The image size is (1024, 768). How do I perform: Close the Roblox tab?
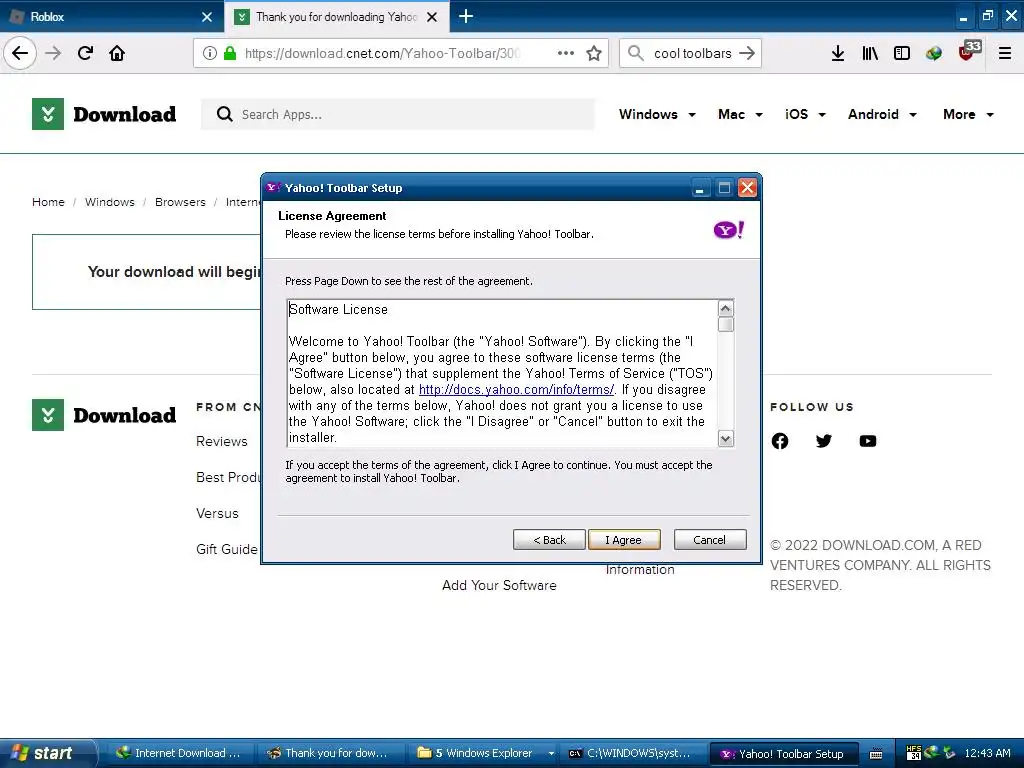coord(207,17)
